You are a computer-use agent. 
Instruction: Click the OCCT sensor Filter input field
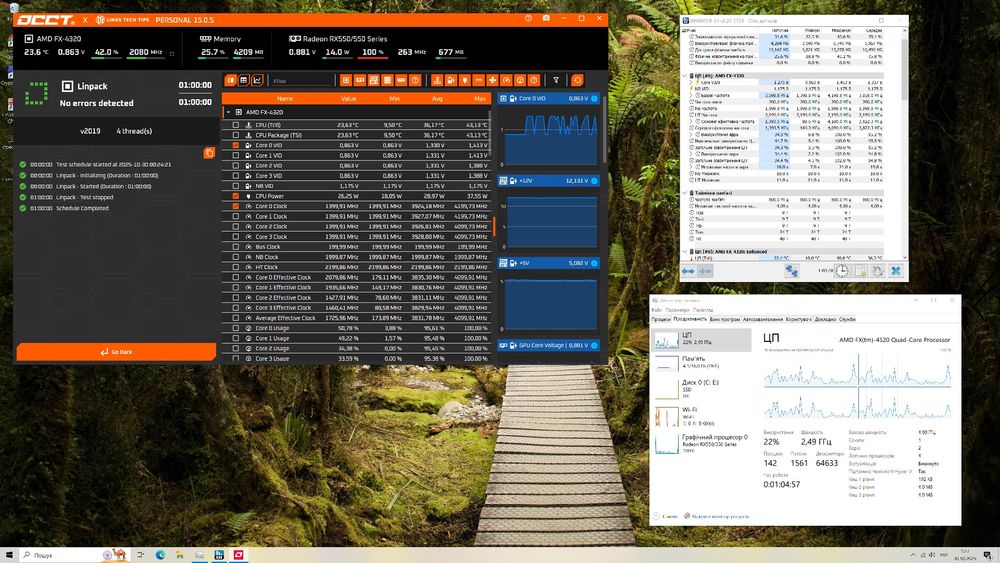[x=302, y=81]
